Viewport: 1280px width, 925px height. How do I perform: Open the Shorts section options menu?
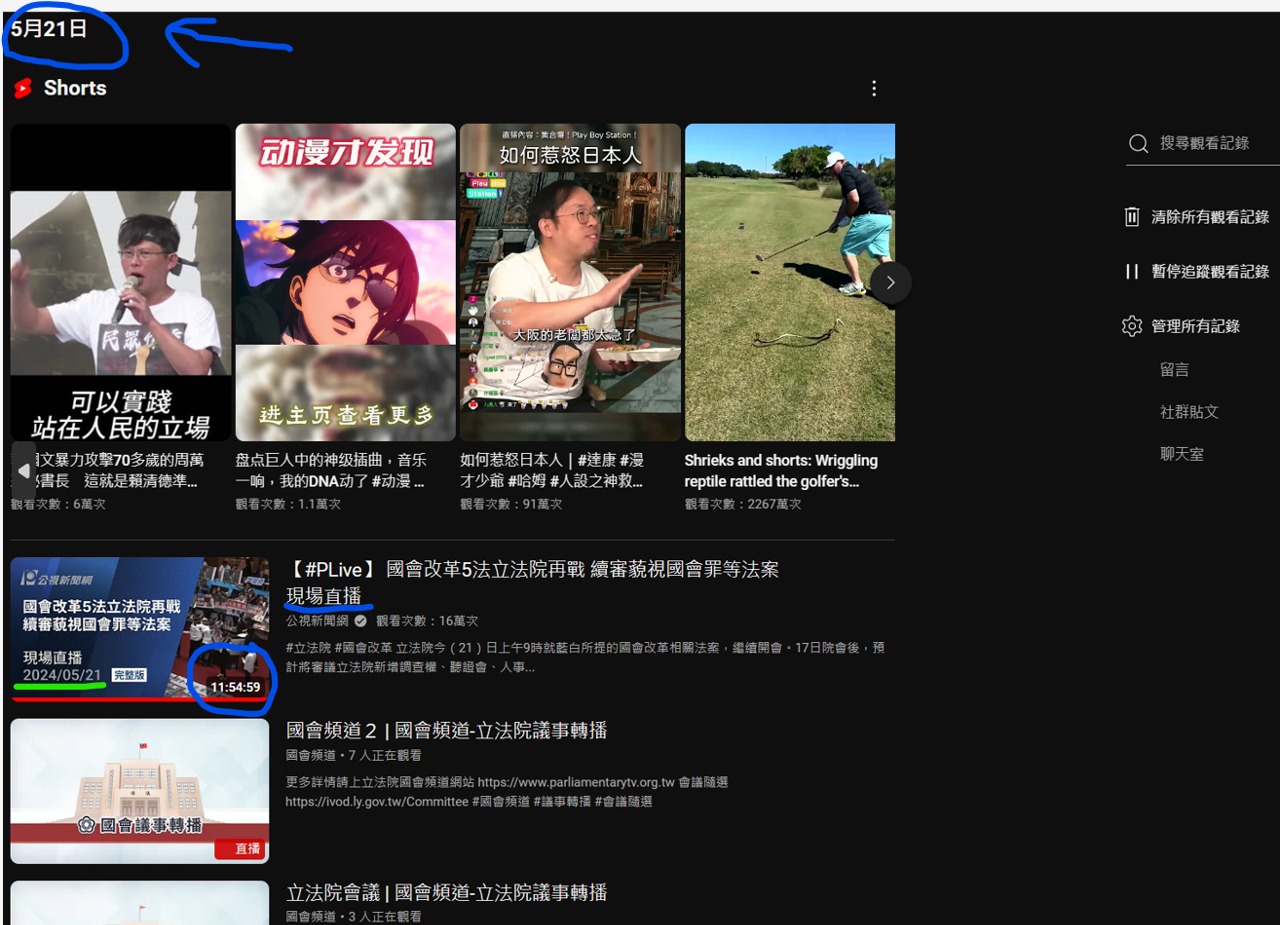874,88
